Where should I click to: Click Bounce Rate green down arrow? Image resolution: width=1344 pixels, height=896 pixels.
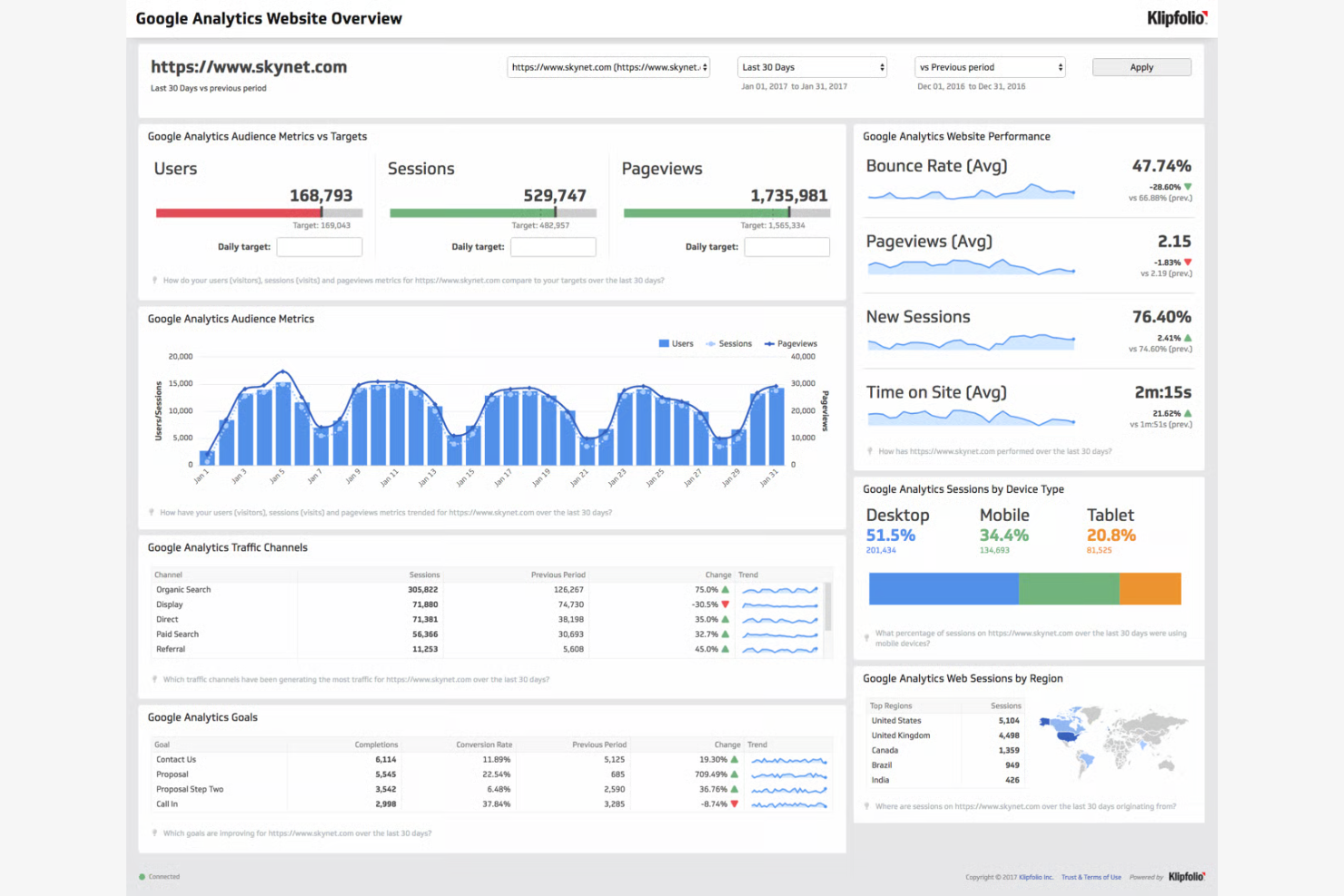(1188, 187)
